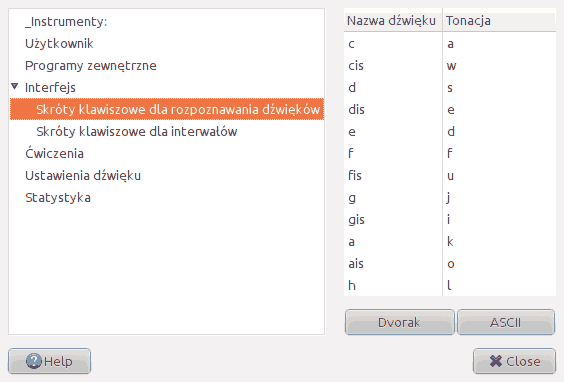This screenshot has height=382, width=564.
Task: Apply the ASCII key layout
Action: coord(505,322)
